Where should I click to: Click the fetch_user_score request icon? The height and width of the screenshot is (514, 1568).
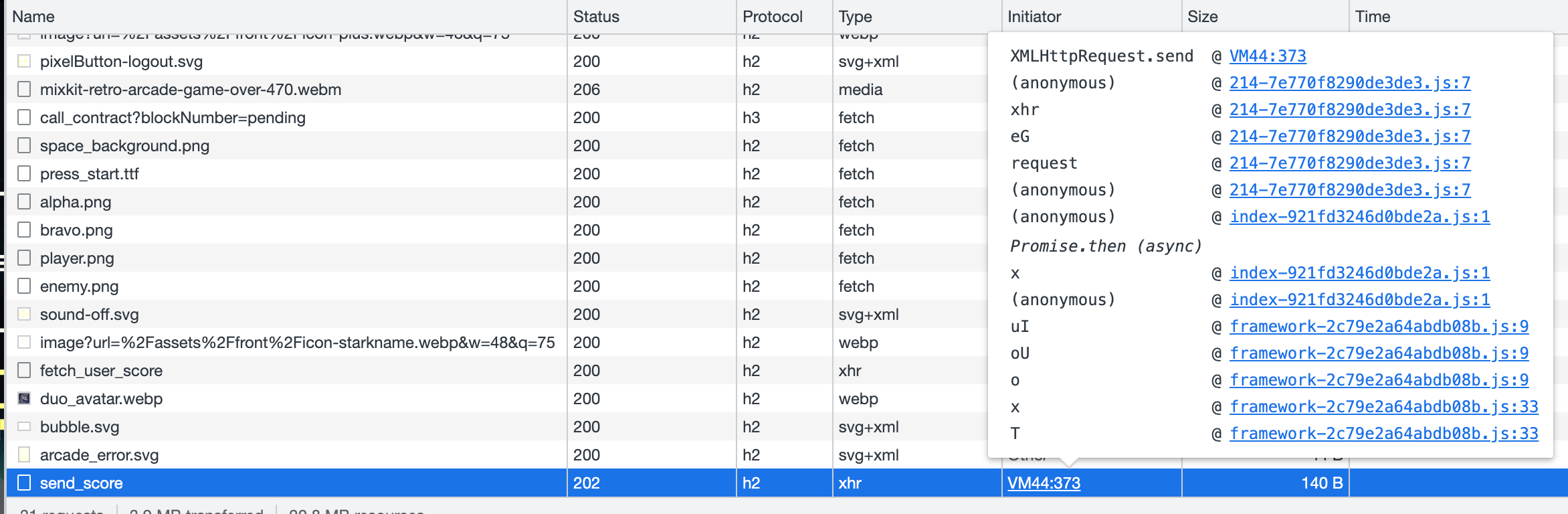pyautogui.click(x=24, y=371)
